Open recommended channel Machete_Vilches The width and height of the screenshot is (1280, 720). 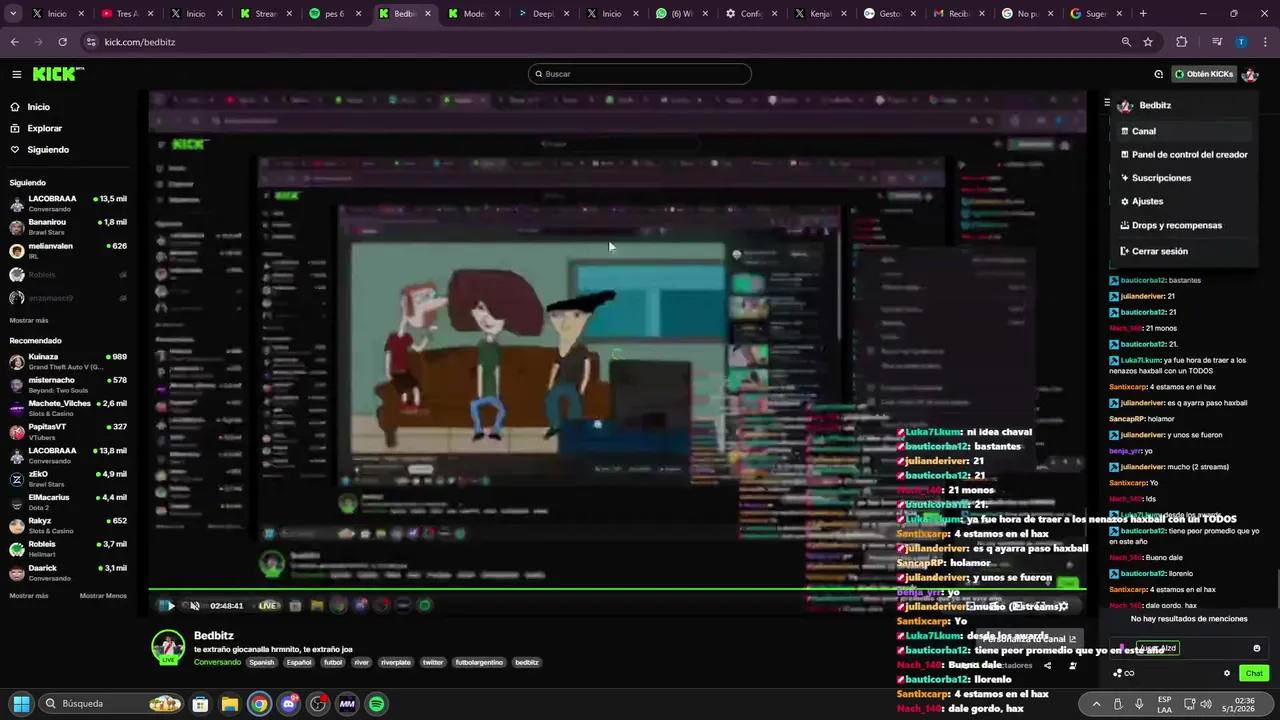pyautogui.click(x=68, y=408)
